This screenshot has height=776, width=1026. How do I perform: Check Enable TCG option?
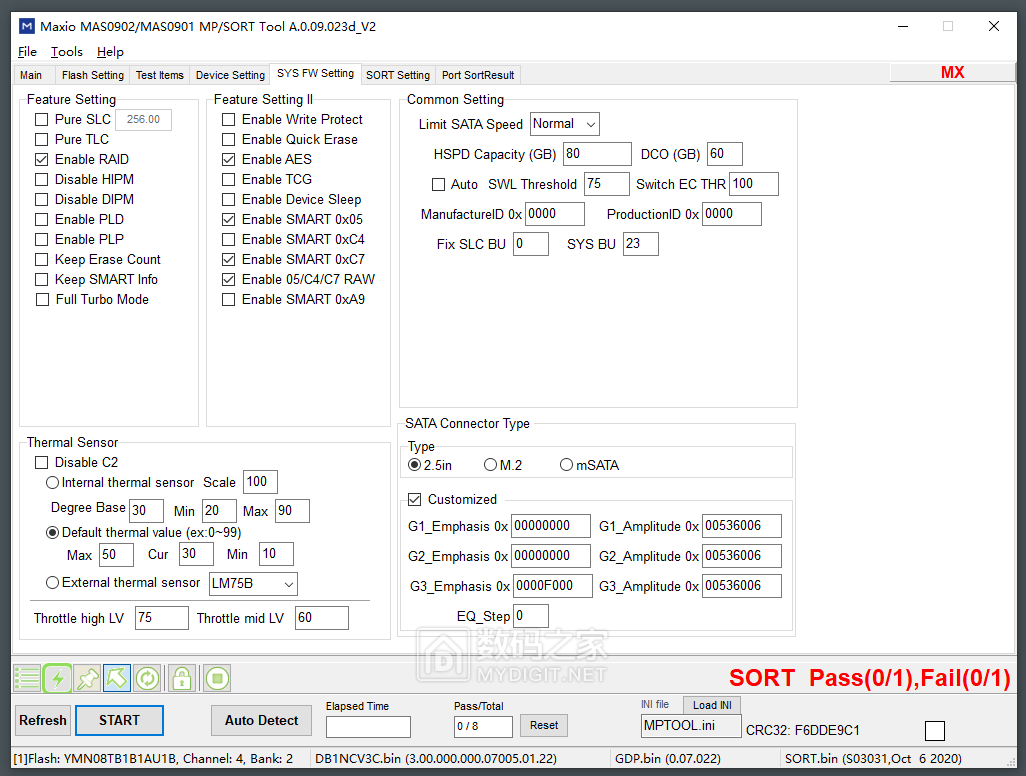point(228,179)
